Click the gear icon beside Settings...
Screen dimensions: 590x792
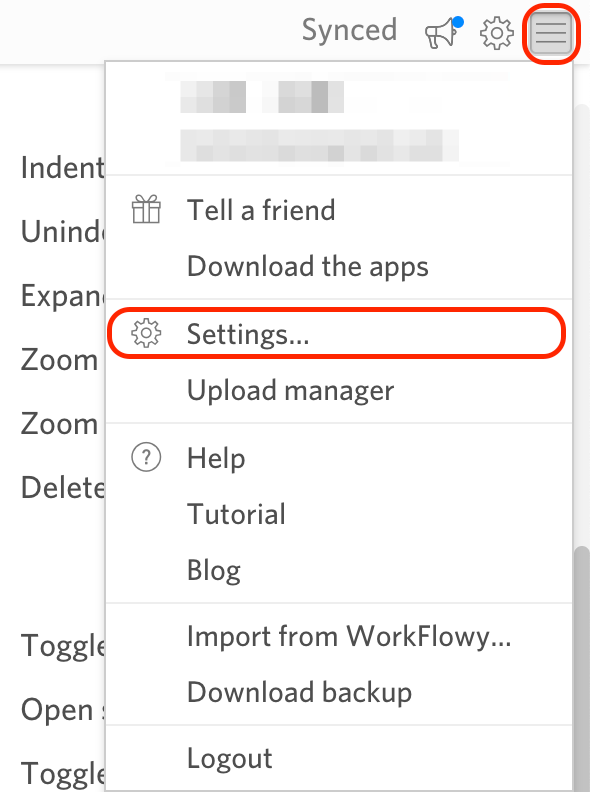[x=146, y=333]
